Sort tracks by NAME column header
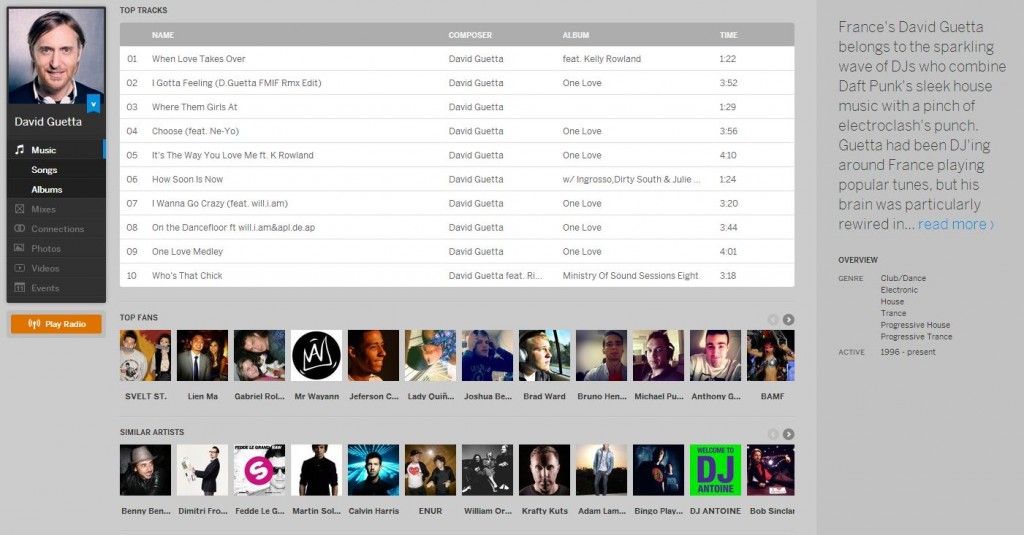Image resolution: width=1024 pixels, height=535 pixels. [163, 35]
